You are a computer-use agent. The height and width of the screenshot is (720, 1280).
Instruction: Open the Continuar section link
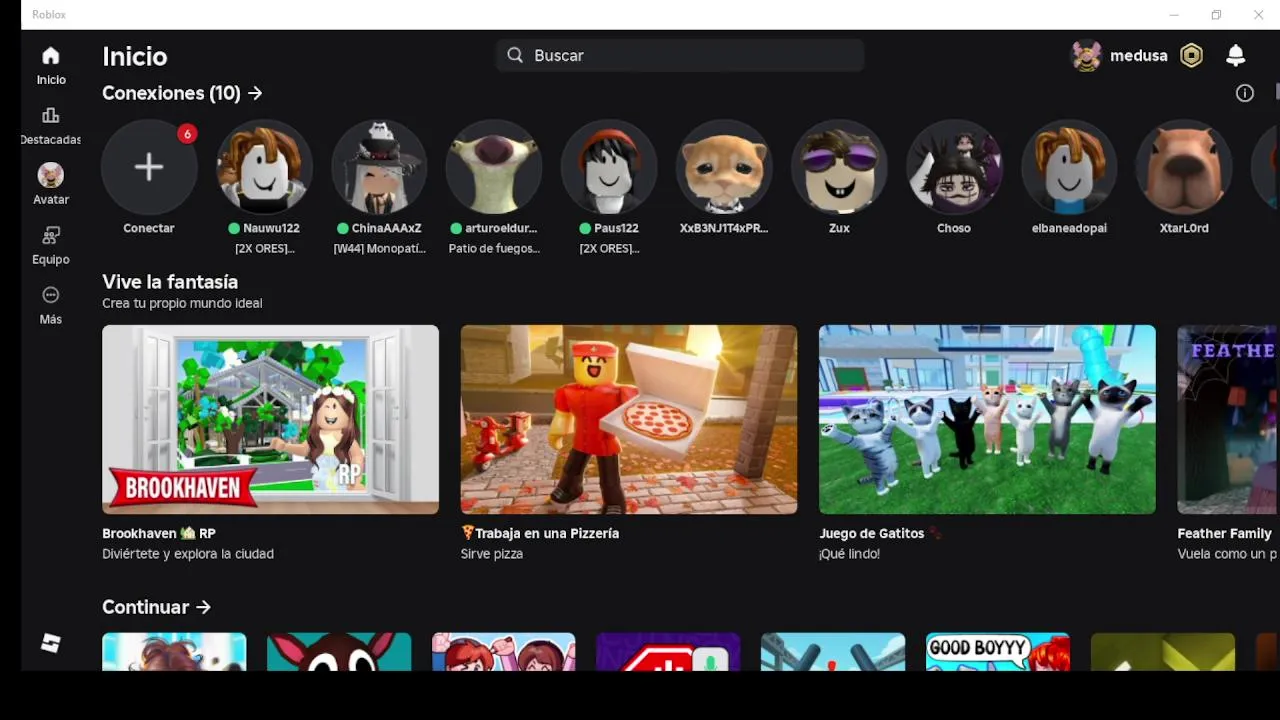click(x=157, y=607)
